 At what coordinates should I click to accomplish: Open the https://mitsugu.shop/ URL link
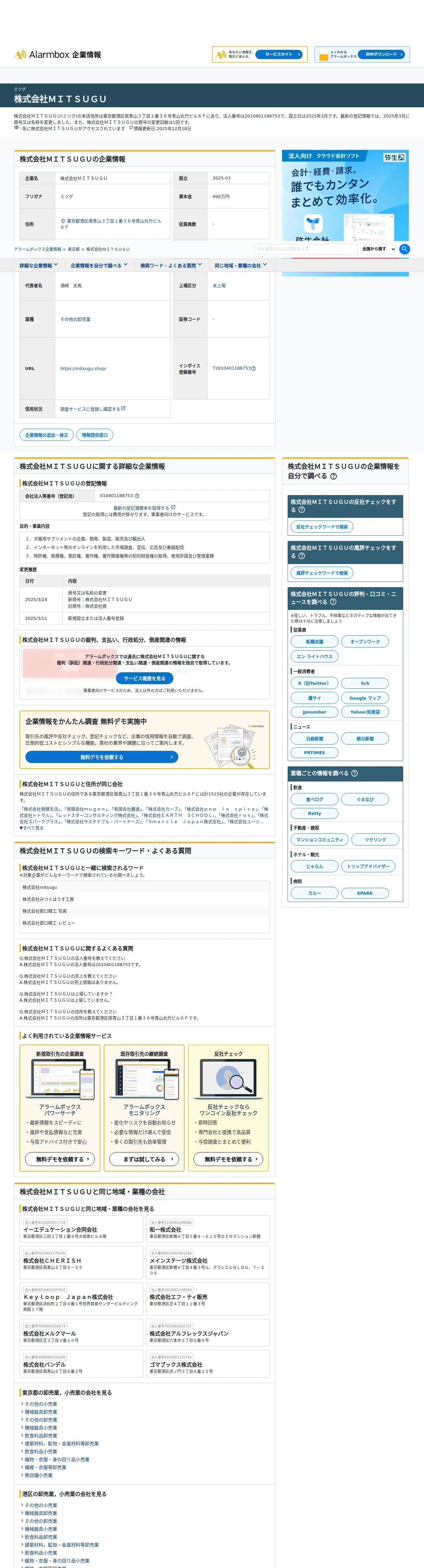pyautogui.click(x=84, y=368)
